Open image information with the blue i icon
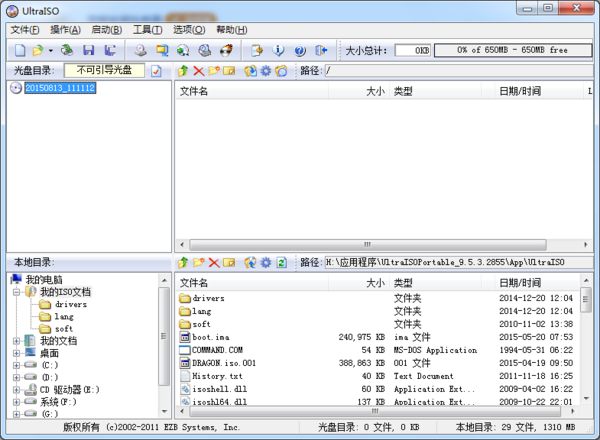 click(278, 50)
